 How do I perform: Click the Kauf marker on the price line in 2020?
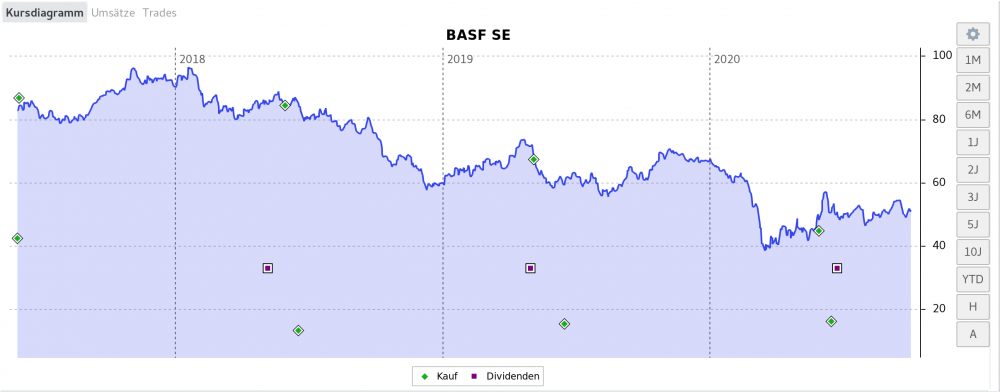coord(819,231)
